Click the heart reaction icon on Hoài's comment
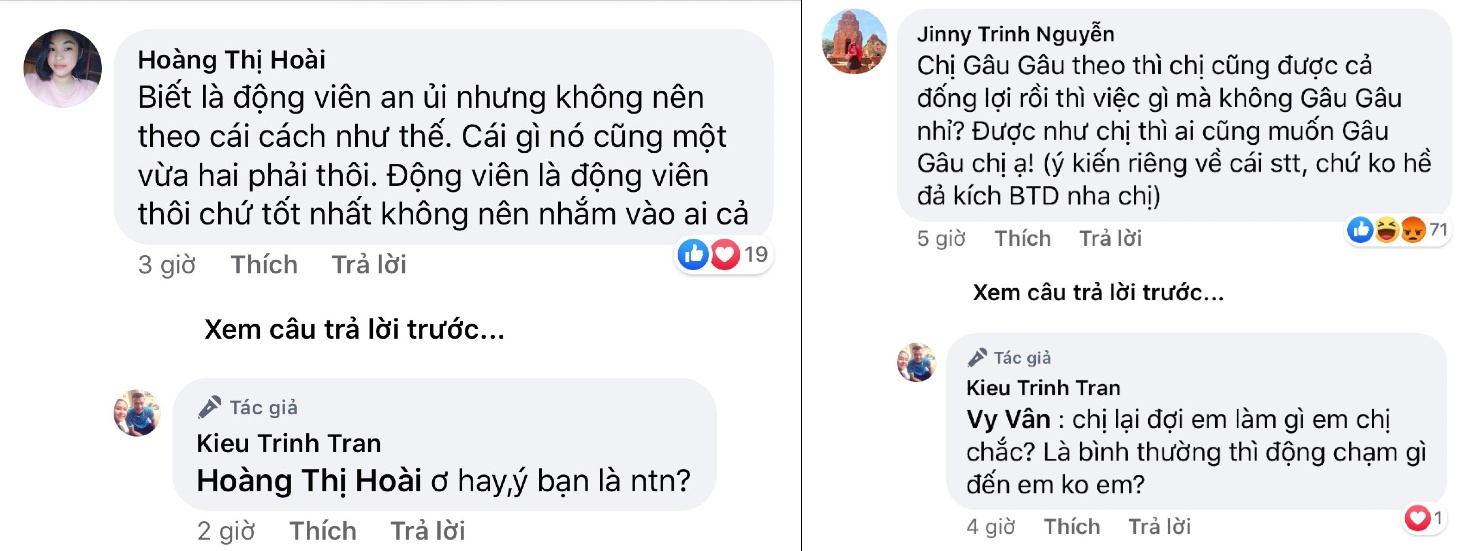The image size is (1471, 551). click(724, 255)
